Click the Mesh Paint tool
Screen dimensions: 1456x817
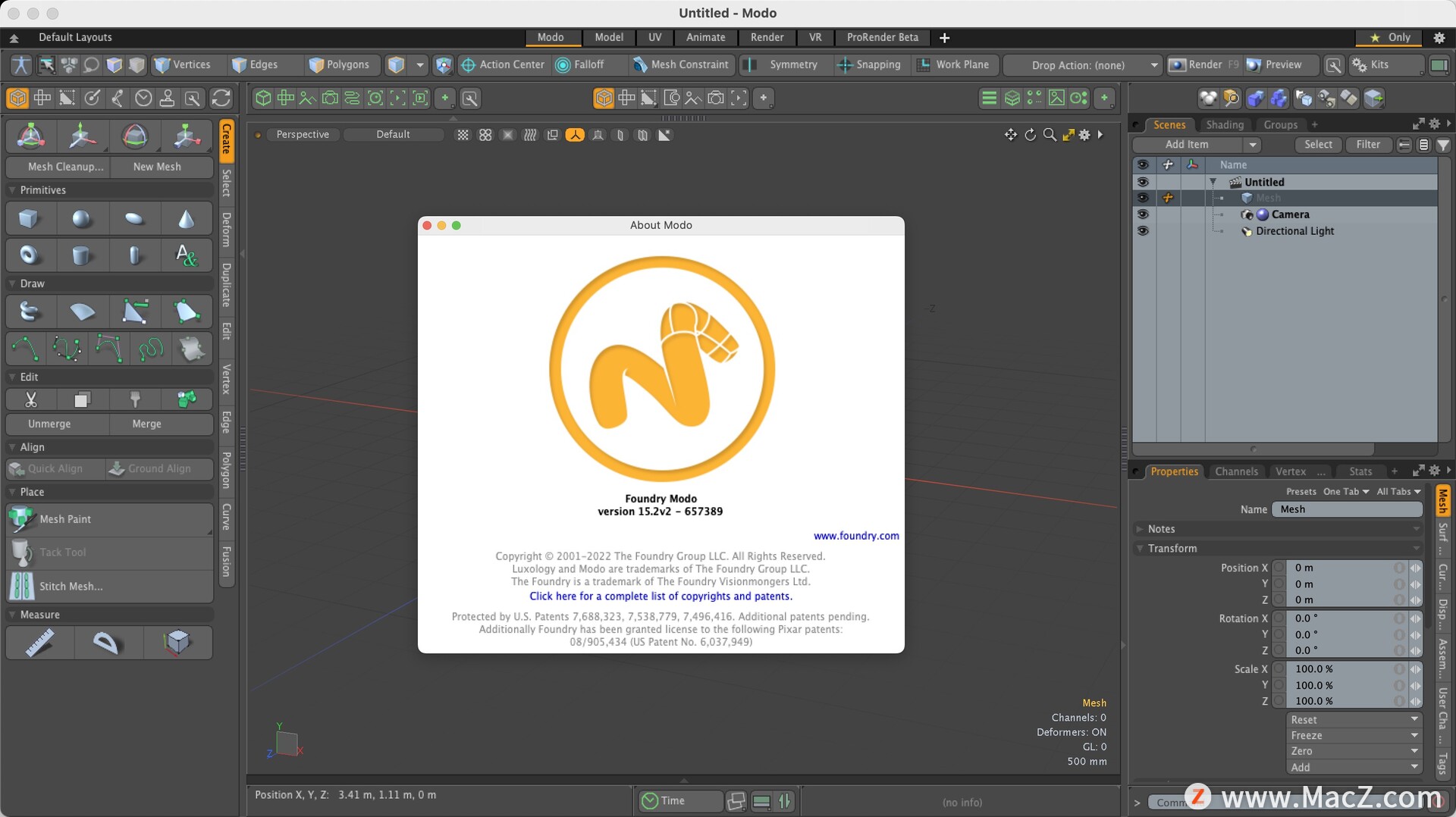(109, 519)
